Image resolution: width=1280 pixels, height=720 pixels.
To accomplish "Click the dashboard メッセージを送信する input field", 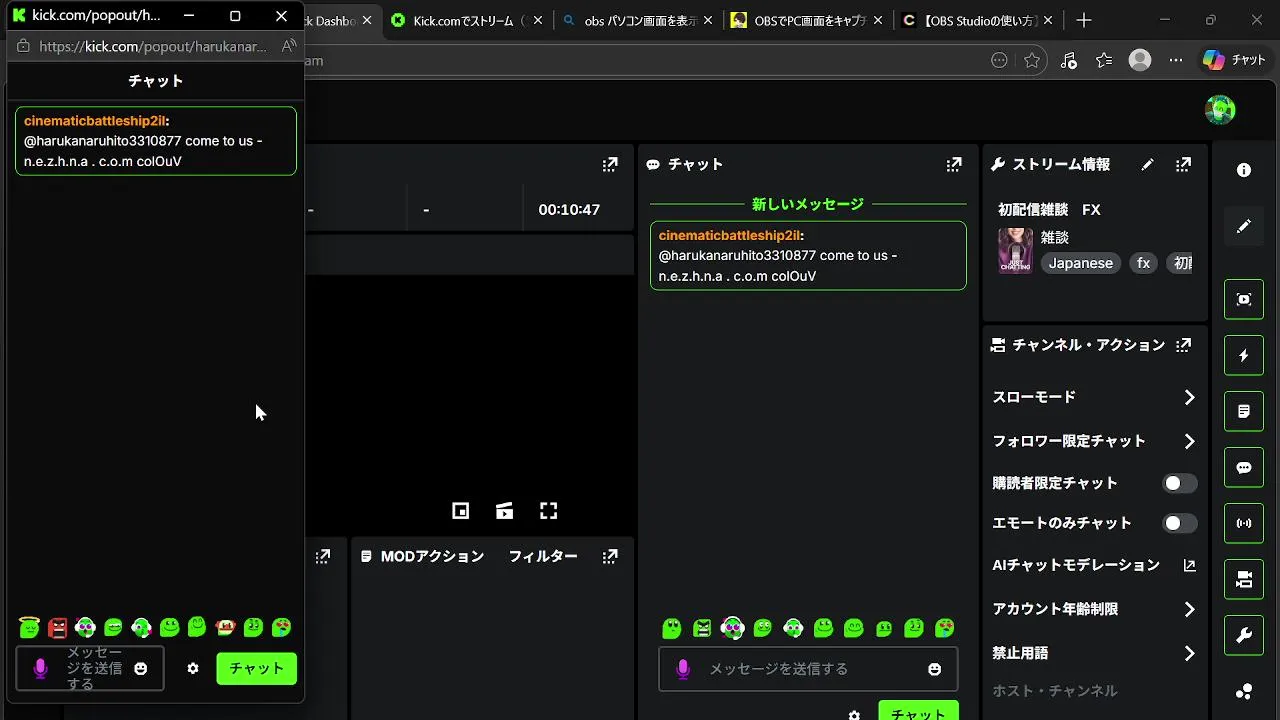I will point(808,669).
